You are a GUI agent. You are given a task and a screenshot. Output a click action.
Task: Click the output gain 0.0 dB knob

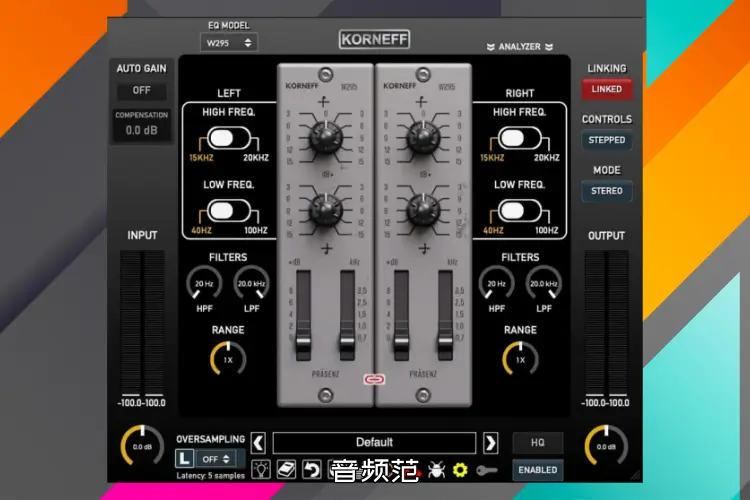pyautogui.click(x=606, y=446)
